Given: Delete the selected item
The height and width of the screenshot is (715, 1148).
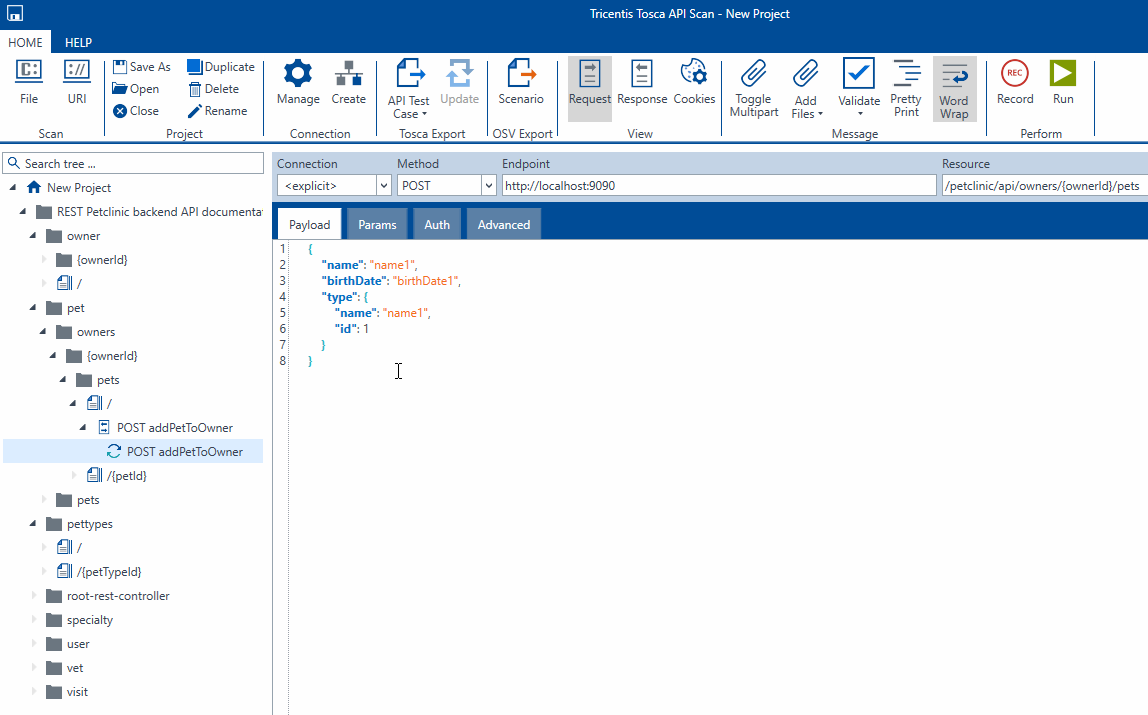Looking at the screenshot, I should coord(214,89).
